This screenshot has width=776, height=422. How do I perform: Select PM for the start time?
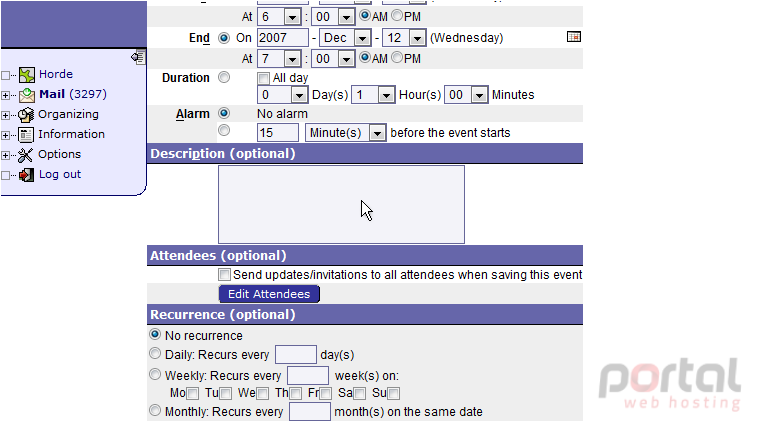(x=397, y=15)
